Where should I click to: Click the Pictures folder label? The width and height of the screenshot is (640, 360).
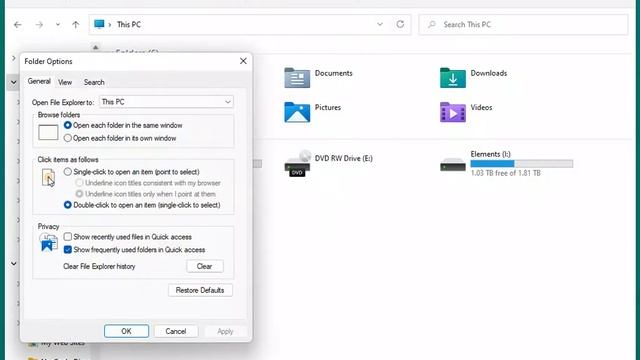(x=328, y=107)
